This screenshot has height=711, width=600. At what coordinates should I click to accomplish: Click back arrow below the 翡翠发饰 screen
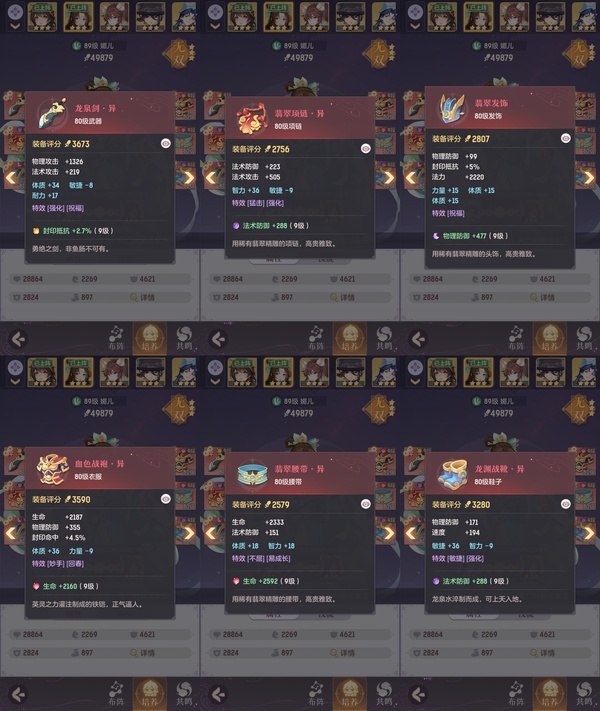click(x=418, y=339)
